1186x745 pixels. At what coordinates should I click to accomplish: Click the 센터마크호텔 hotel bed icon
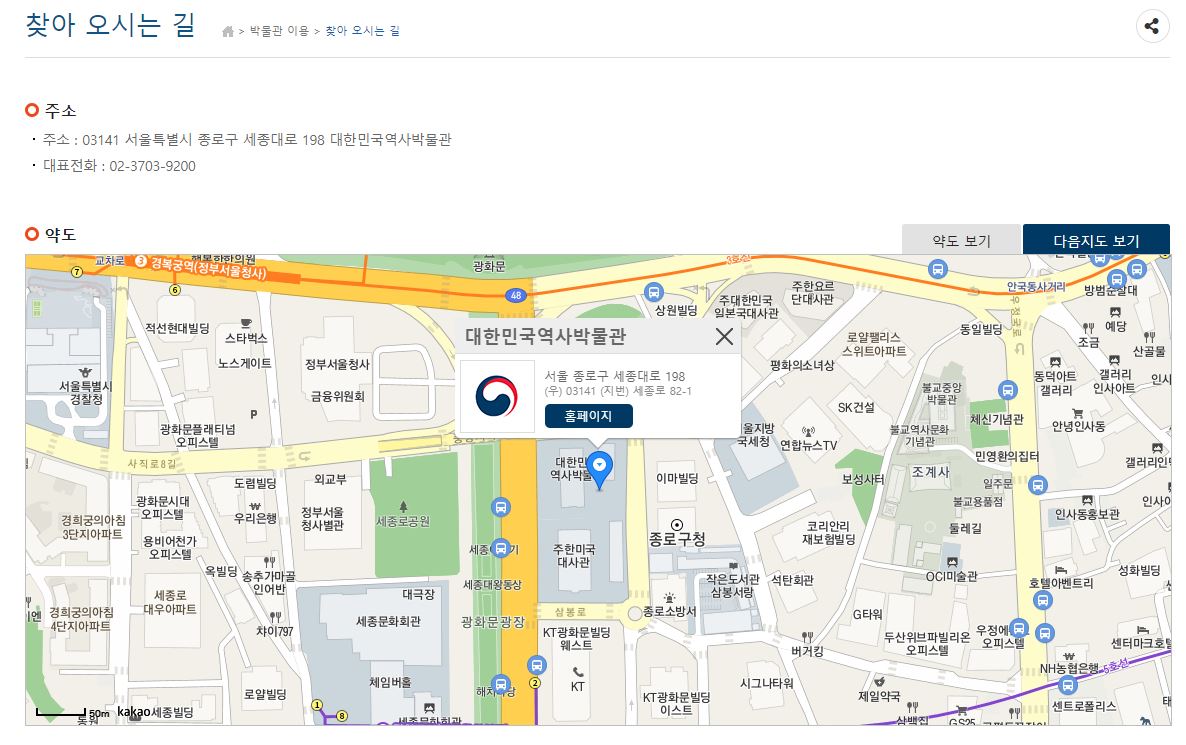1143,629
